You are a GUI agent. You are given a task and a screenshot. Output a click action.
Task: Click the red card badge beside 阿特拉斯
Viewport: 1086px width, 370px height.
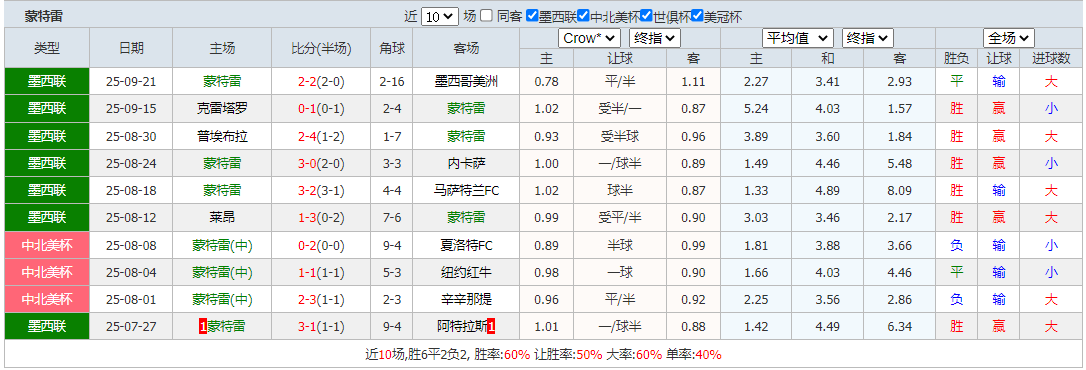point(490,326)
